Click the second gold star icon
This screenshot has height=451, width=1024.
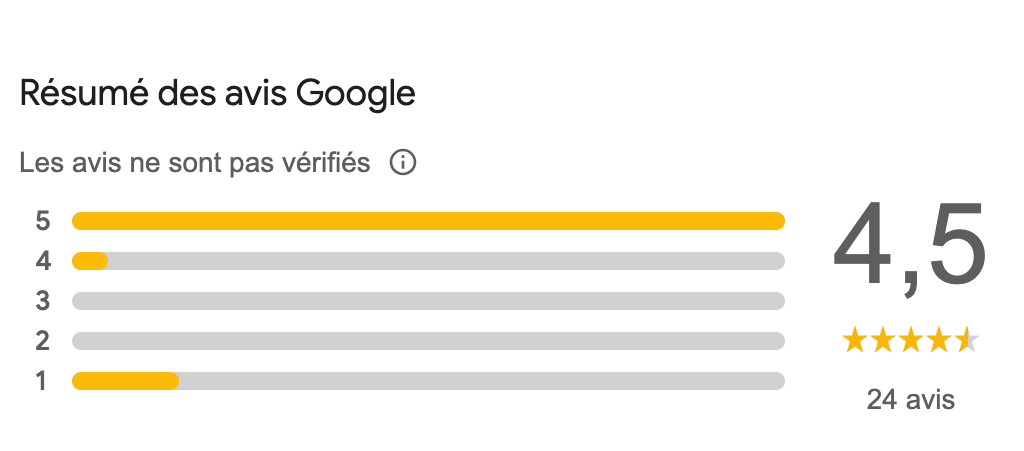(x=882, y=341)
